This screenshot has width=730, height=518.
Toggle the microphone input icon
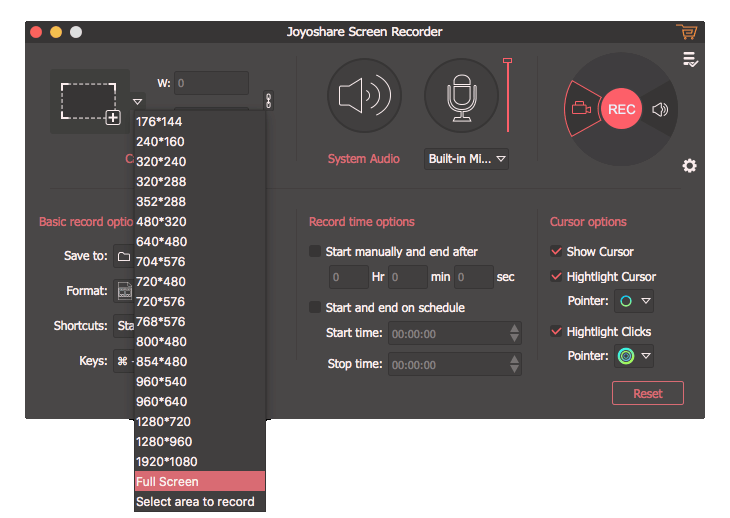[461, 96]
